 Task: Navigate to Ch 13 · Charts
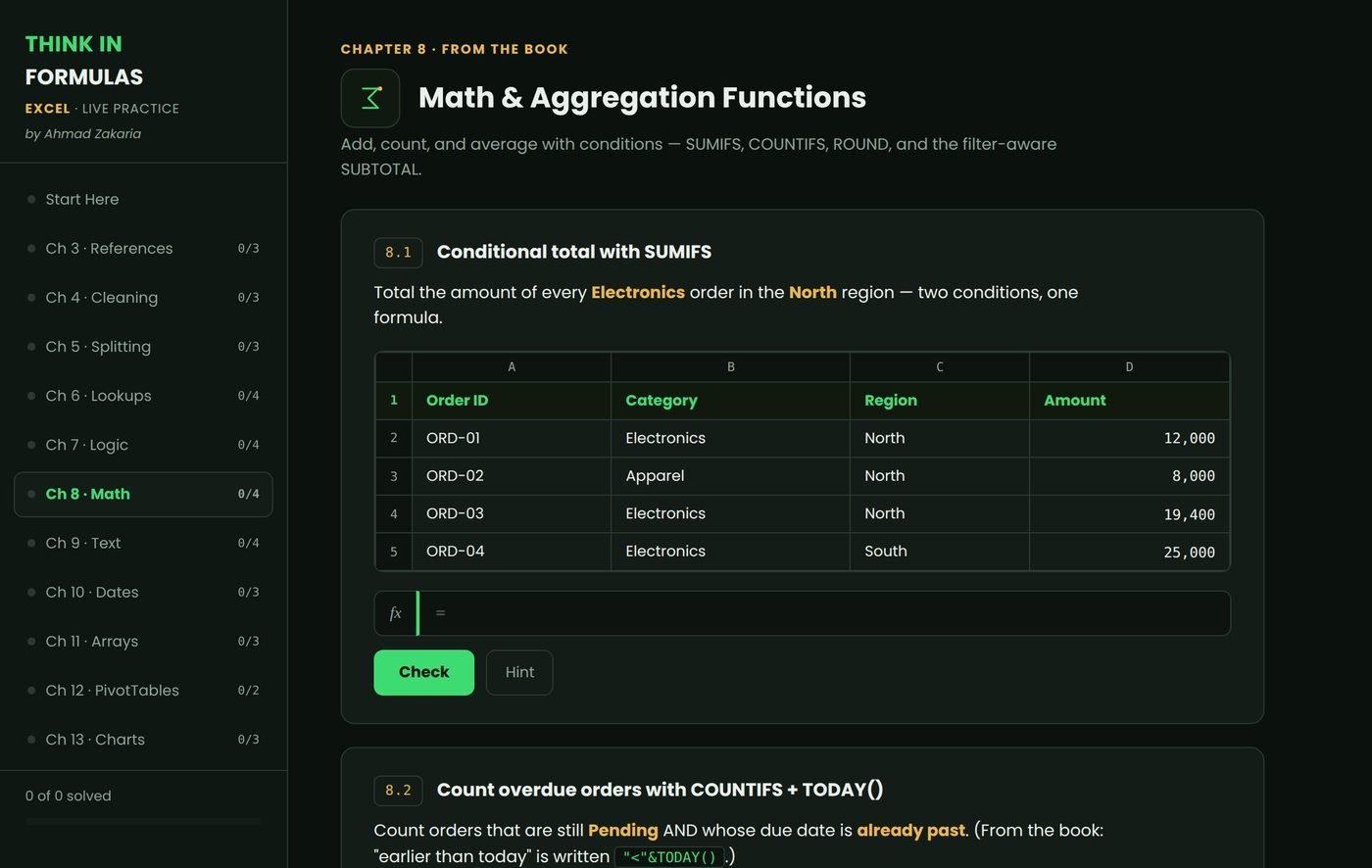point(143,739)
